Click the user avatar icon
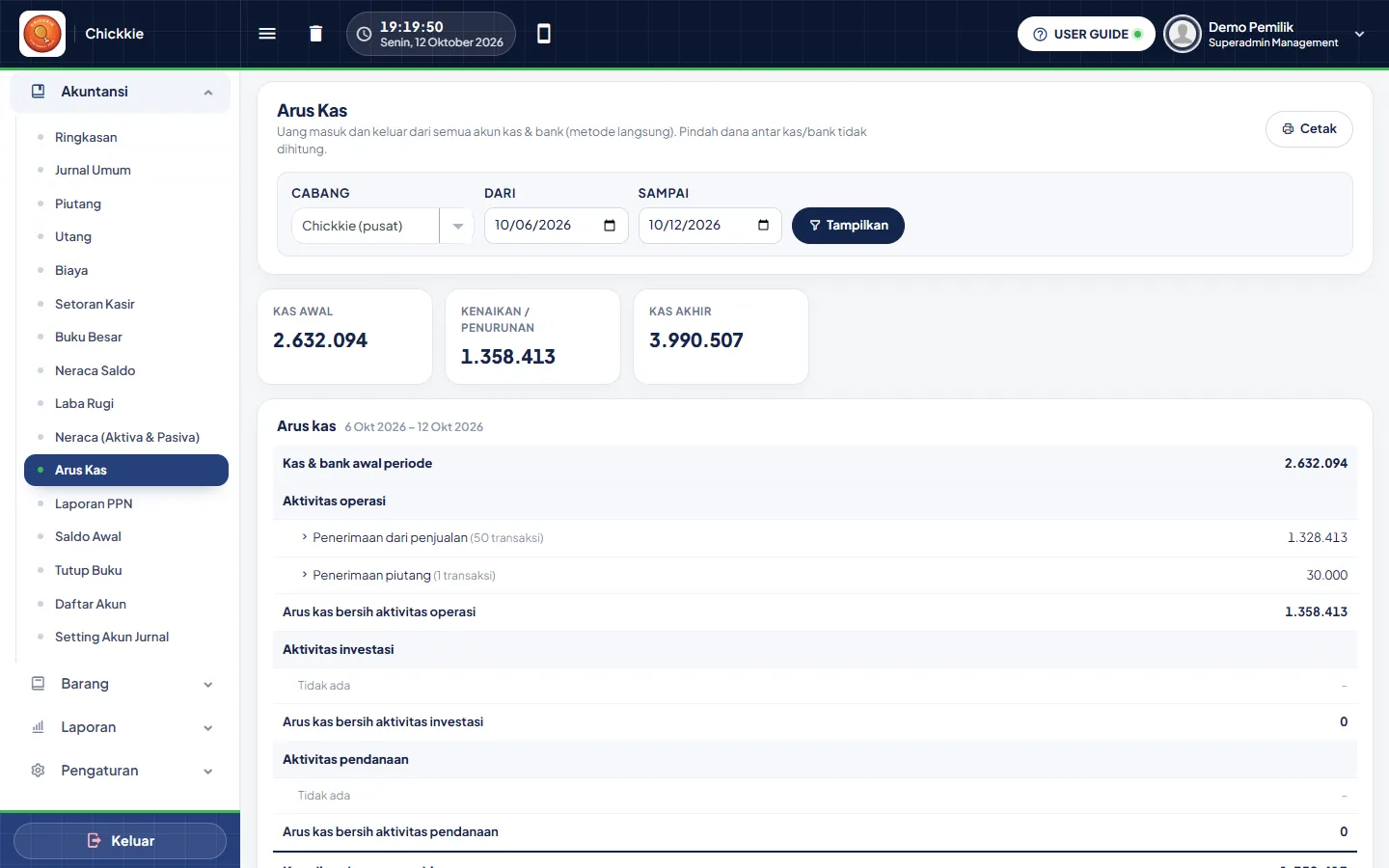This screenshot has height=868, width=1389. [x=1182, y=34]
